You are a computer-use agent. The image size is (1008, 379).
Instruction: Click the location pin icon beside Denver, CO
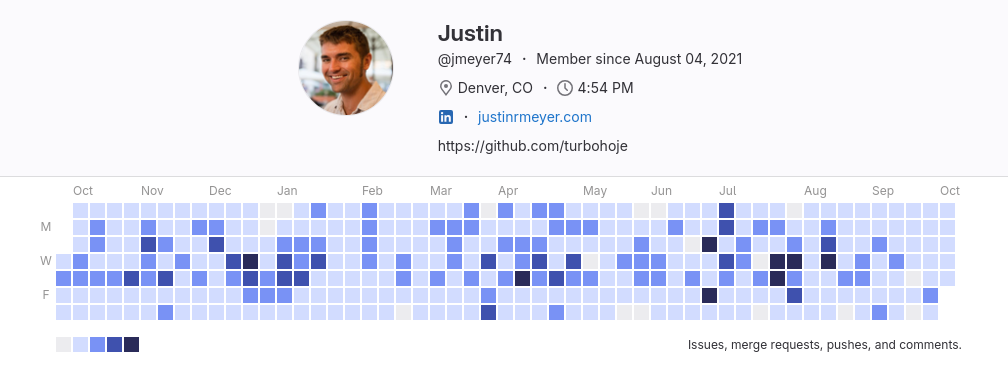click(445, 88)
